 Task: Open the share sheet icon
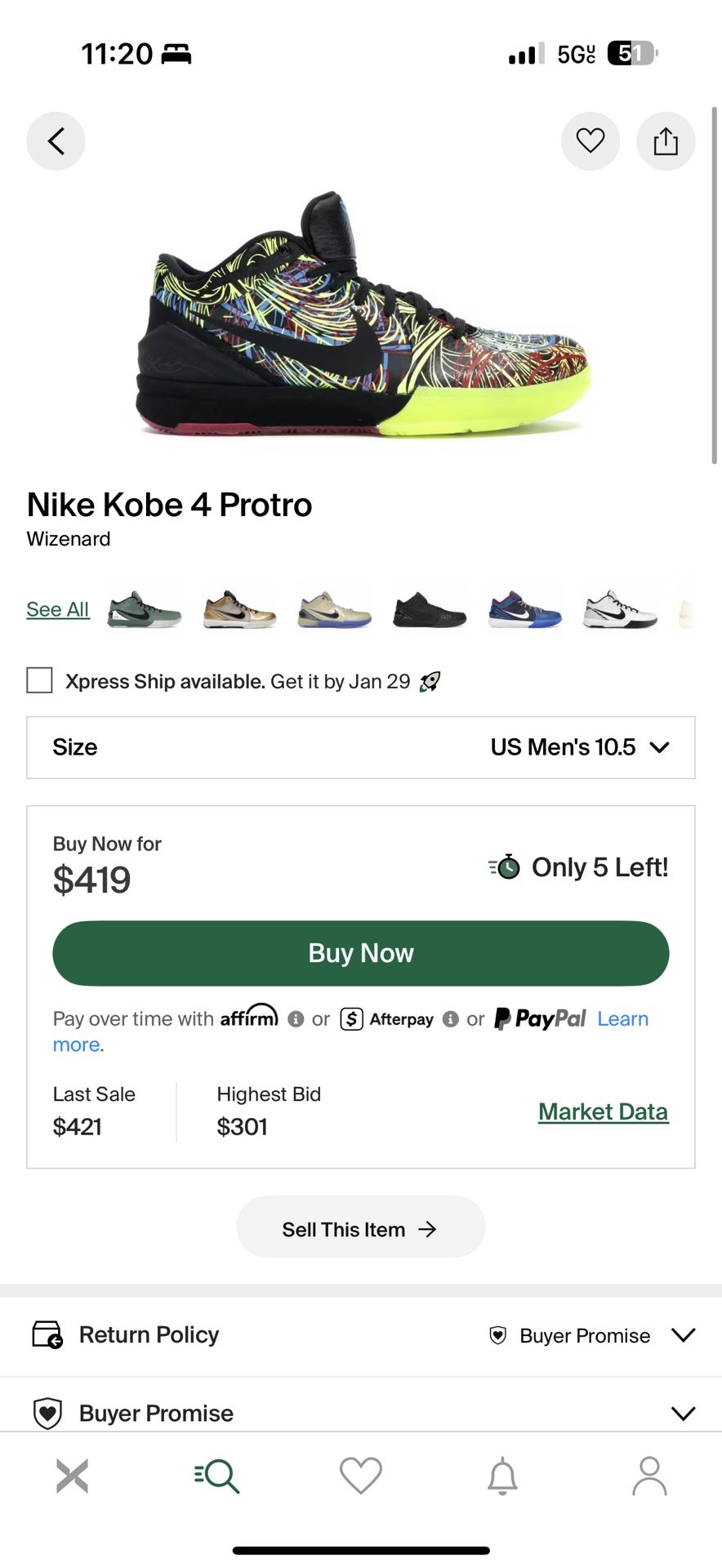click(666, 141)
